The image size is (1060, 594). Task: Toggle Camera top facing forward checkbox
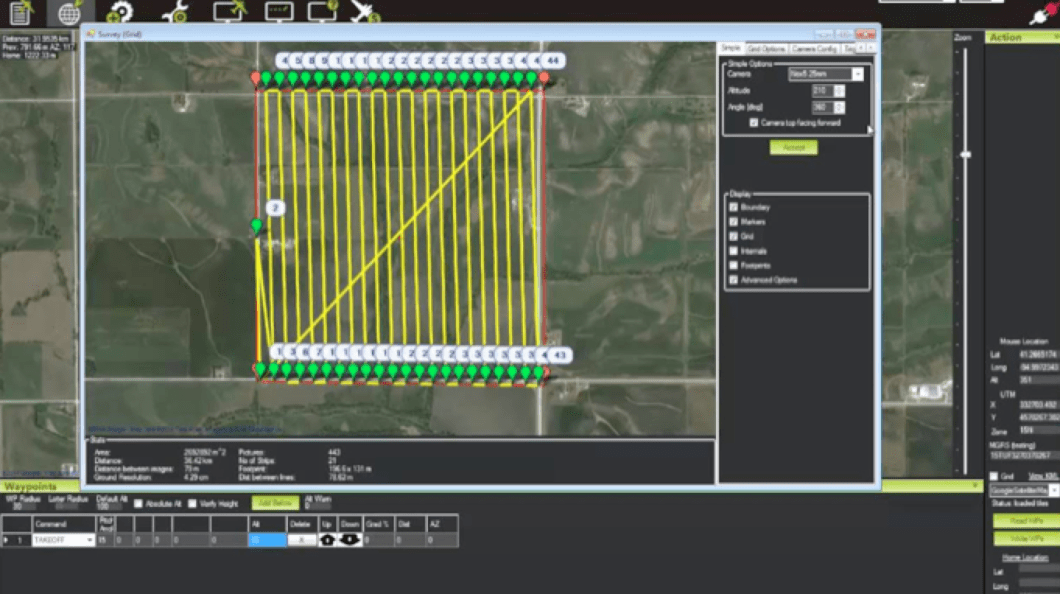[x=754, y=123]
